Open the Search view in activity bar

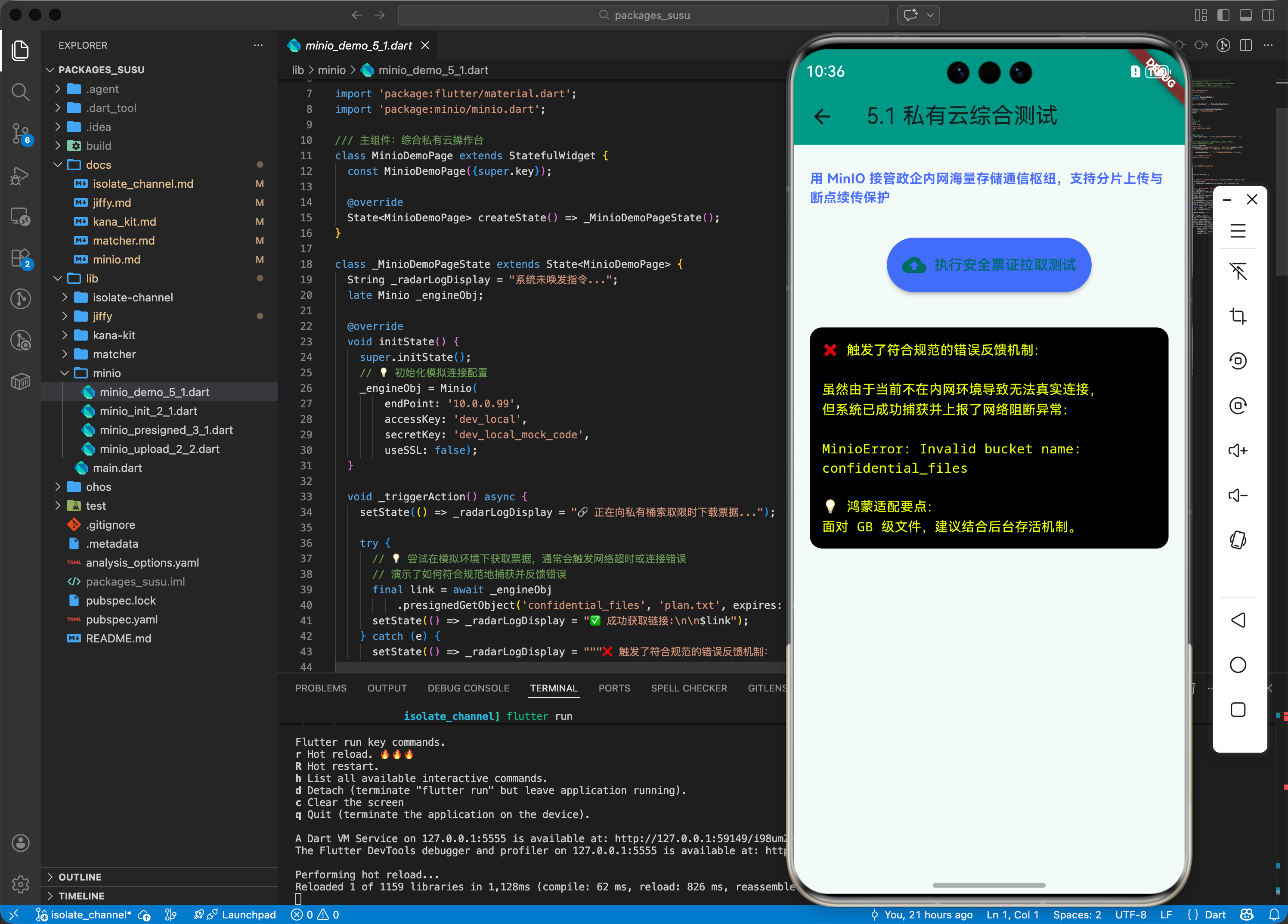[x=20, y=92]
